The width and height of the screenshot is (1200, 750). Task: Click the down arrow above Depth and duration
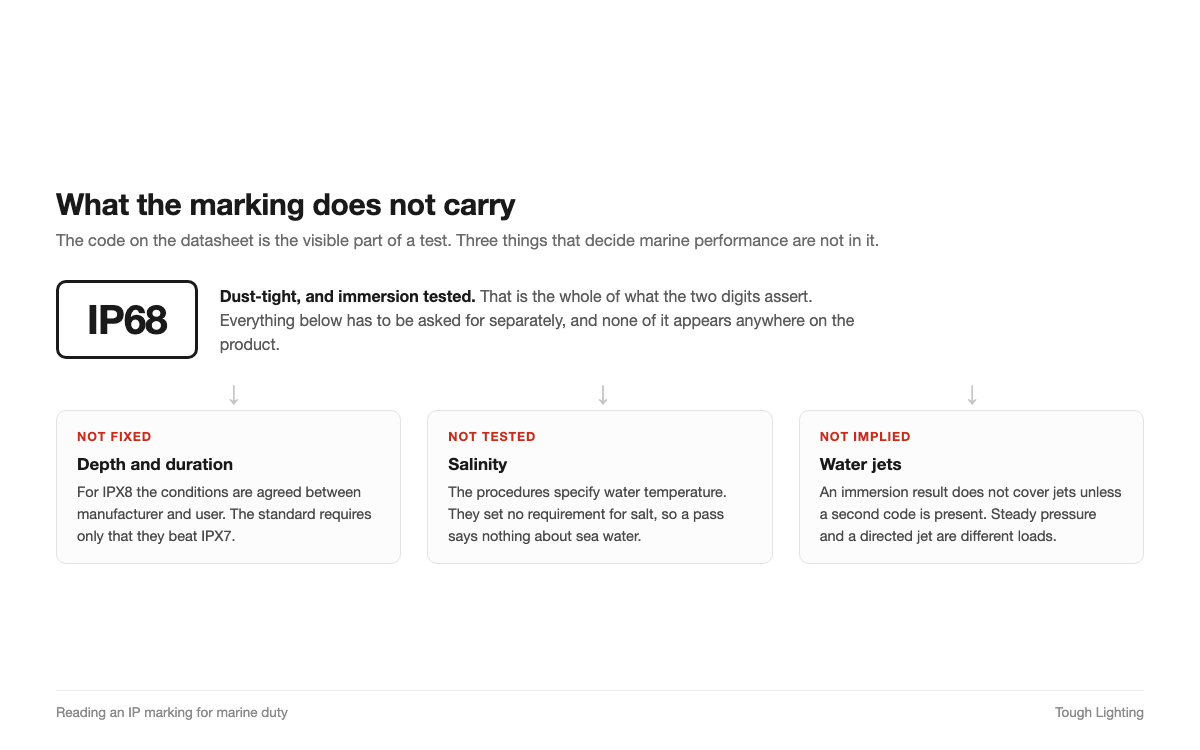tap(234, 395)
